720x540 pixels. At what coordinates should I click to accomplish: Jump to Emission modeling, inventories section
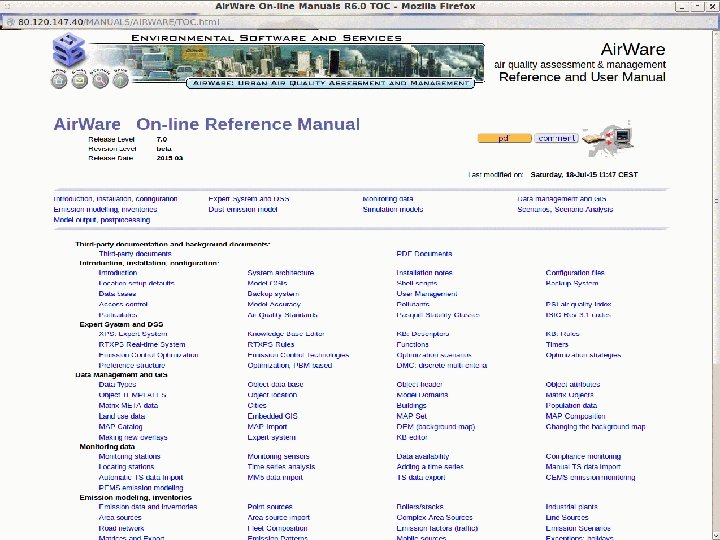105,209
